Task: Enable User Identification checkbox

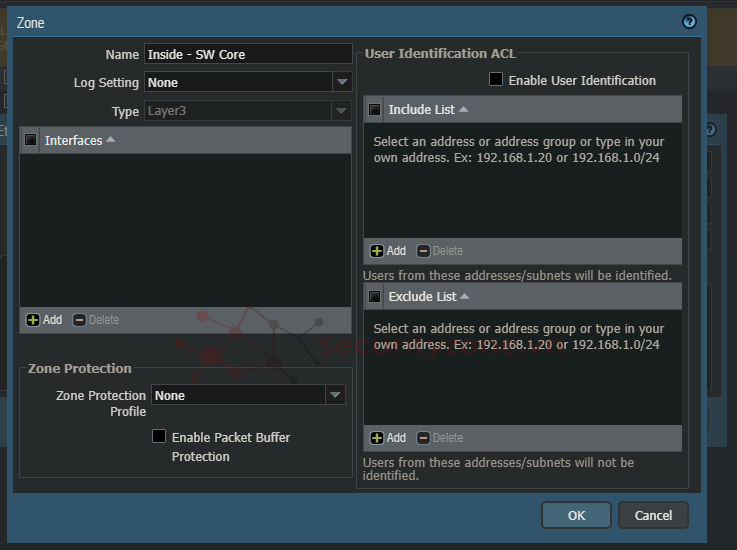Action: (x=496, y=80)
